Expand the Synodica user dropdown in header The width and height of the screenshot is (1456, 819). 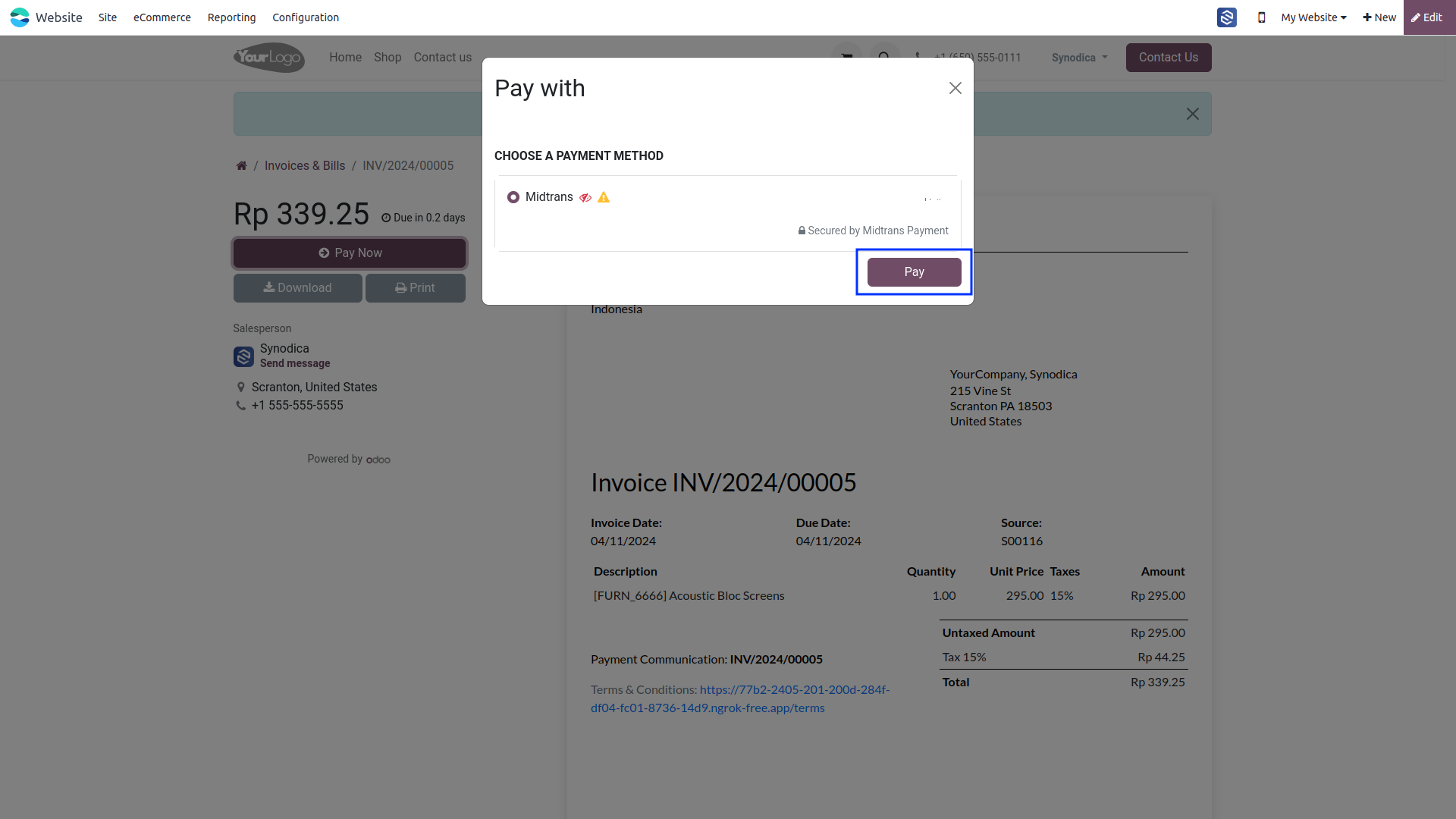1079,58
